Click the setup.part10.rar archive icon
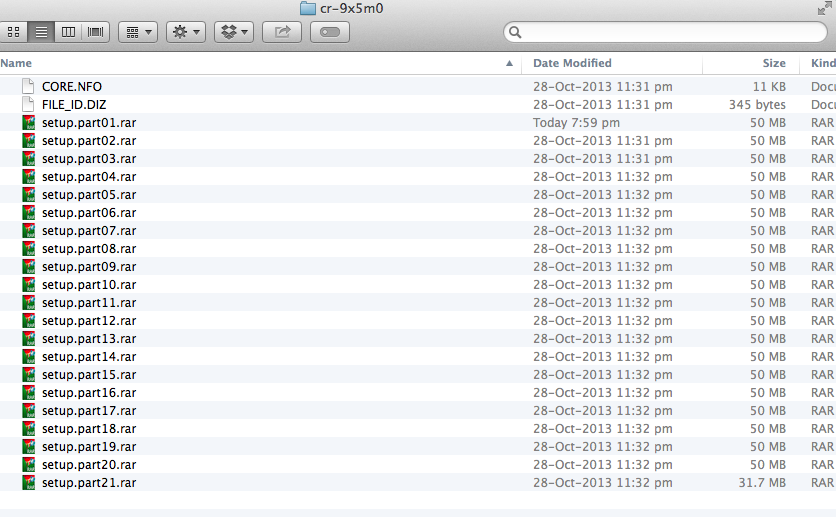Viewport: 836px width, 517px height. tap(29, 285)
